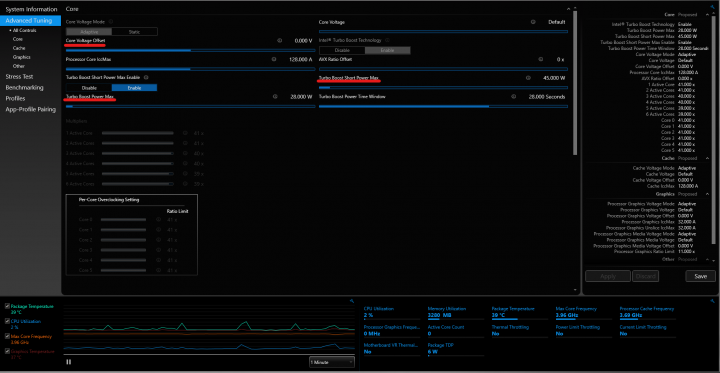Image resolution: width=720 pixels, height=373 pixels.
Task: Click the Processor Core IccMax slider
Action: point(191,69)
